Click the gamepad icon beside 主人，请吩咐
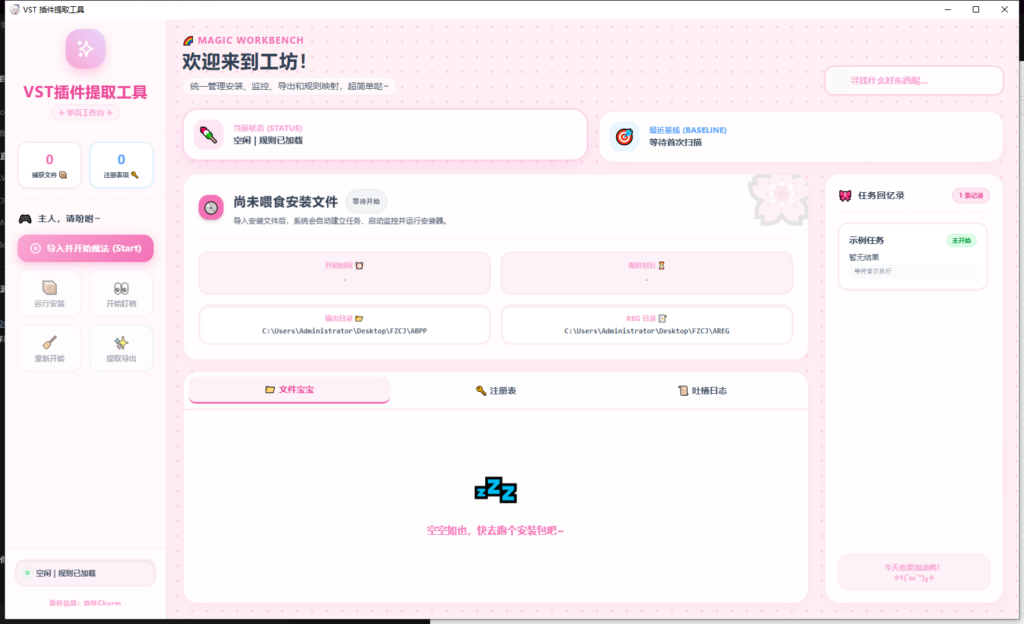 pos(23,217)
